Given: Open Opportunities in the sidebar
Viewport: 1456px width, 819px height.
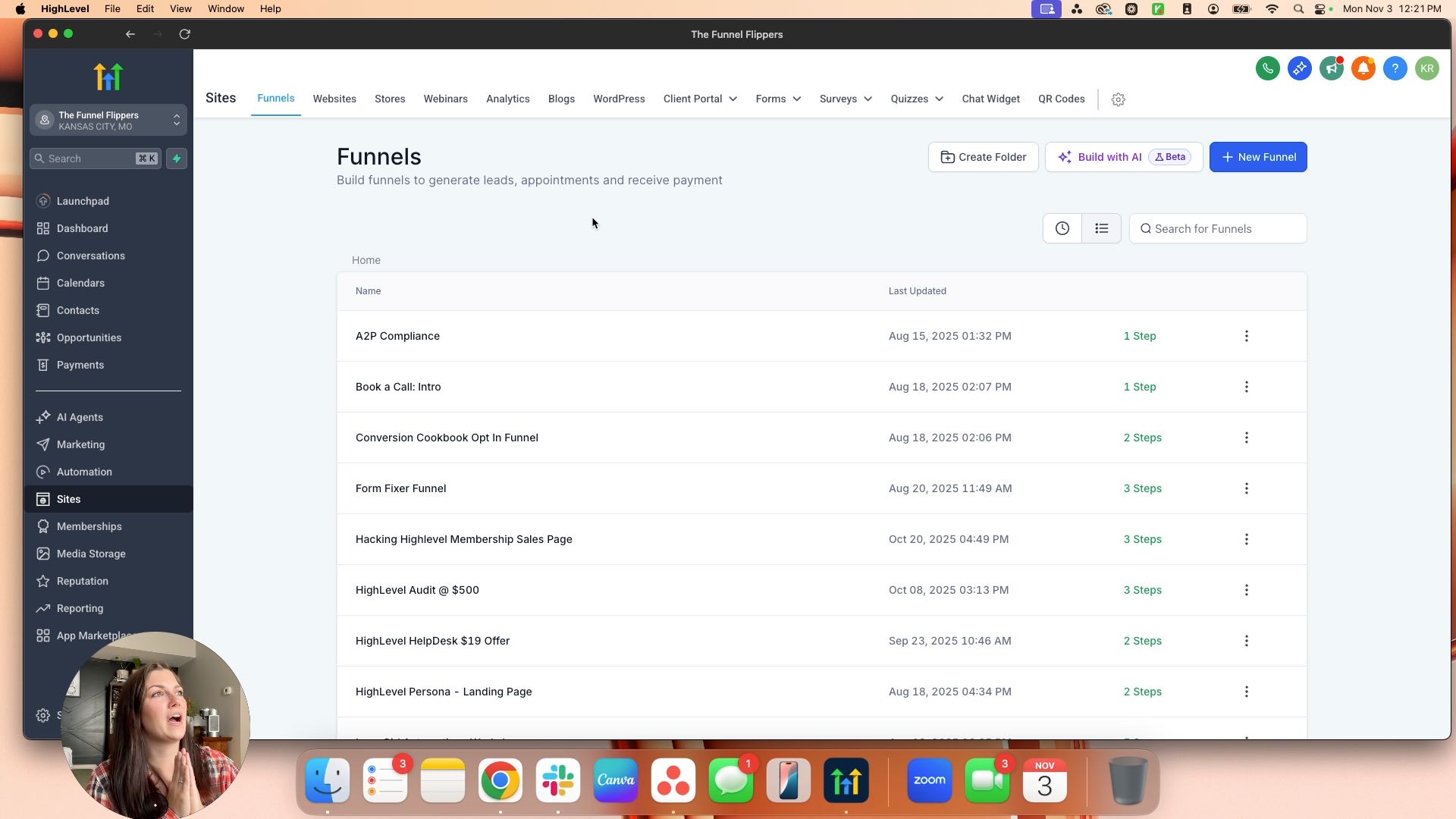Looking at the screenshot, I should click(89, 337).
